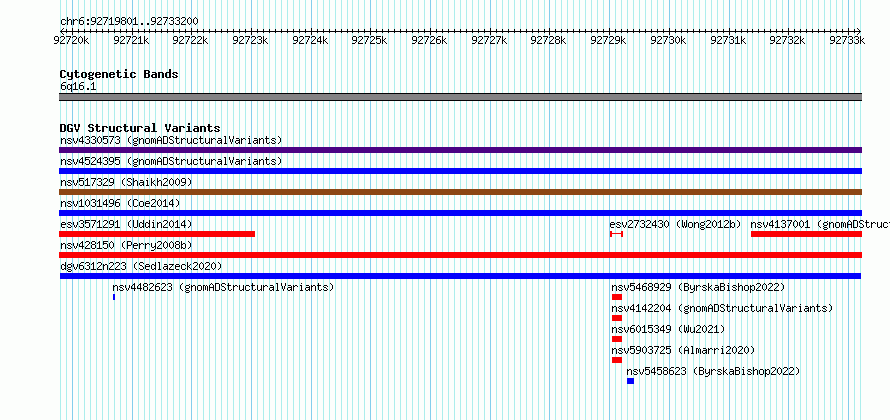The width and height of the screenshot is (890, 420).
Task: Select the blue dgv6312n223 variant bar
Action: (460, 276)
